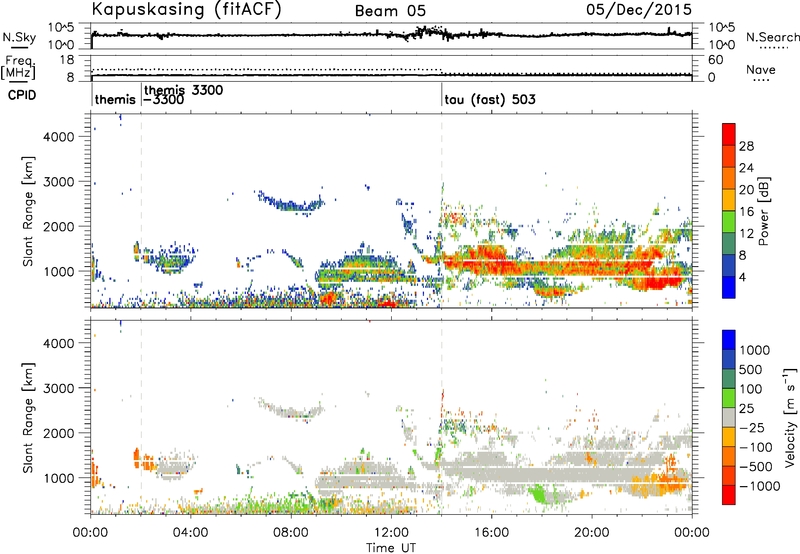The width and height of the screenshot is (800, 554).
Task: Click the 'tau (fast) 503' CPID annotation
Action: 490,99
